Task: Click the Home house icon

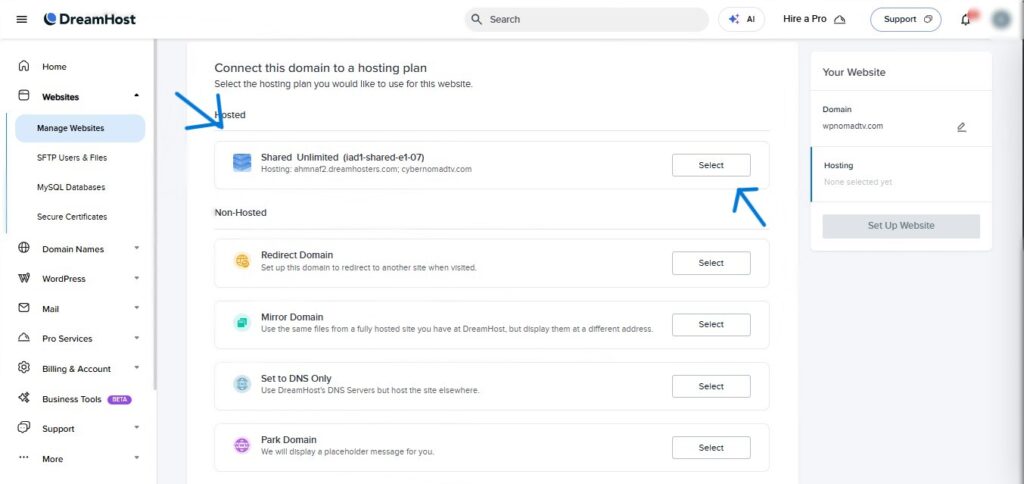Action: [x=24, y=66]
